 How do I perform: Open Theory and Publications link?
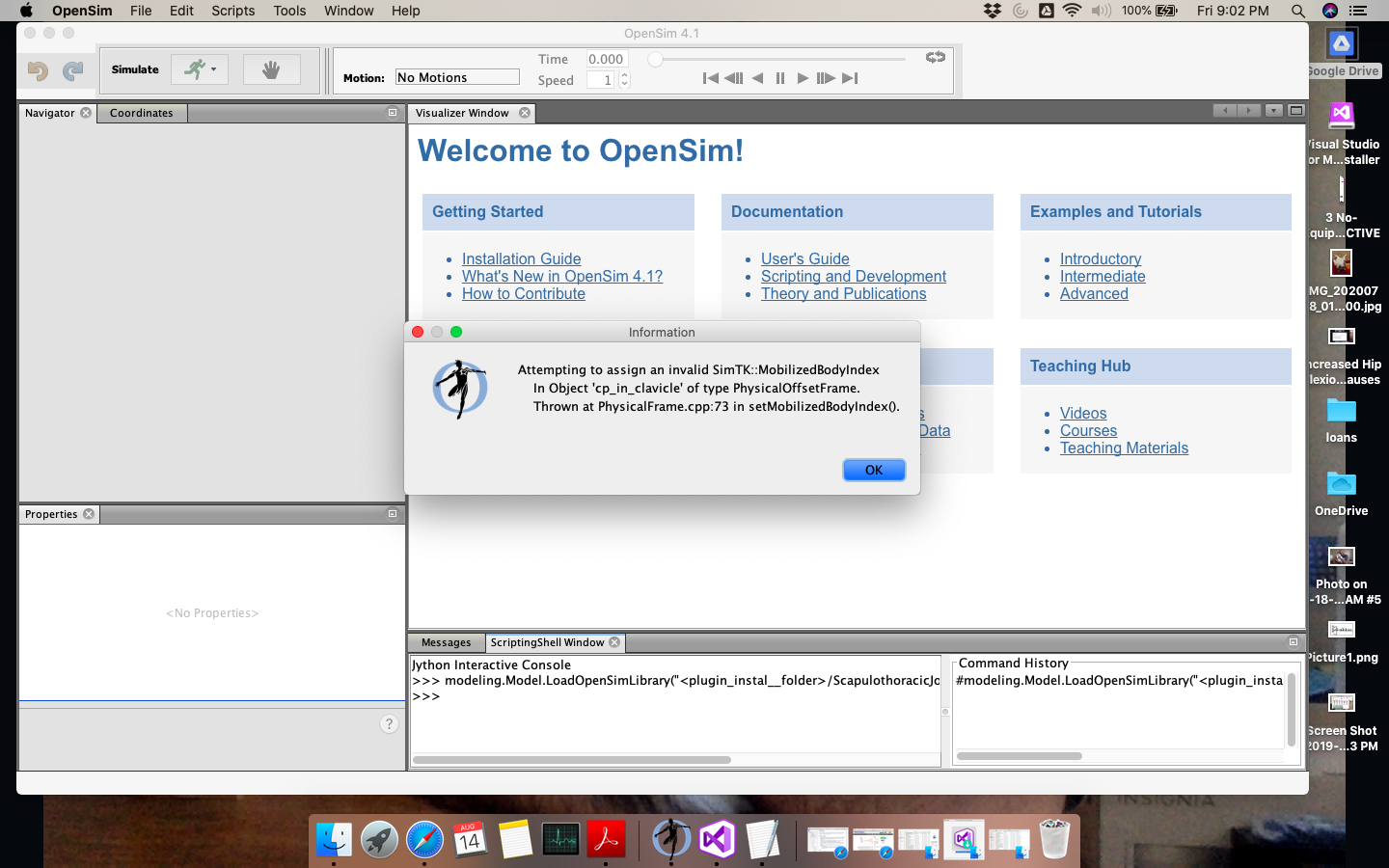pyautogui.click(x=843, y=293)
